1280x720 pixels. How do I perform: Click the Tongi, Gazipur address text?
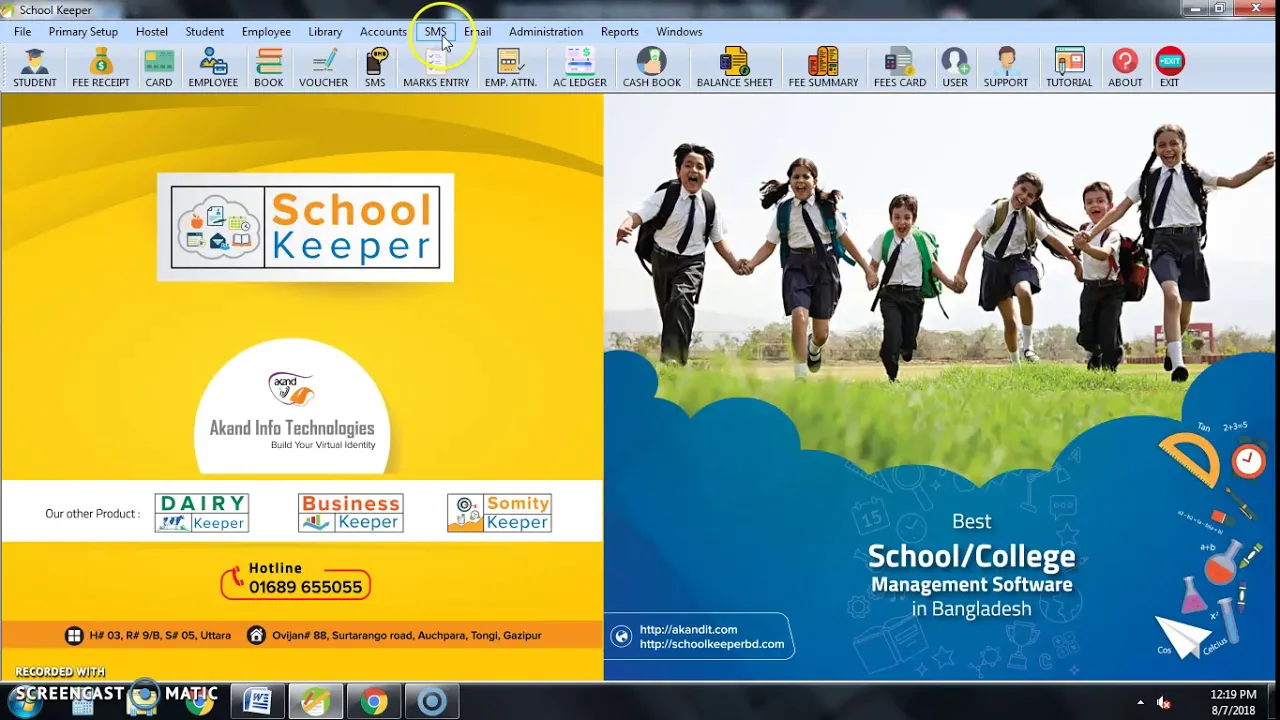pyautogui.click(x=407, y=635)
